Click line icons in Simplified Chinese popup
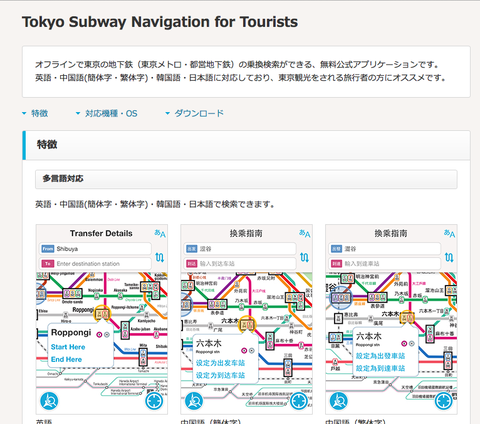 [248, 350]
